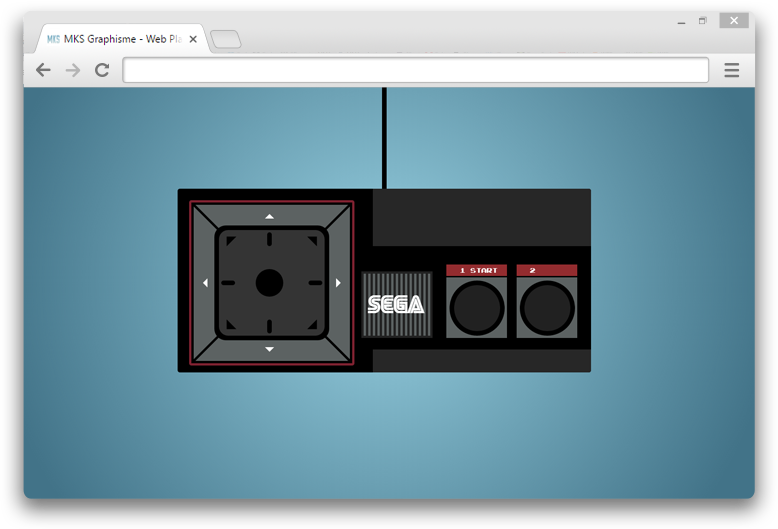Close the MKS Graphisme tab
The height and width of the screenshot is (529, 778).
point(193,39)
